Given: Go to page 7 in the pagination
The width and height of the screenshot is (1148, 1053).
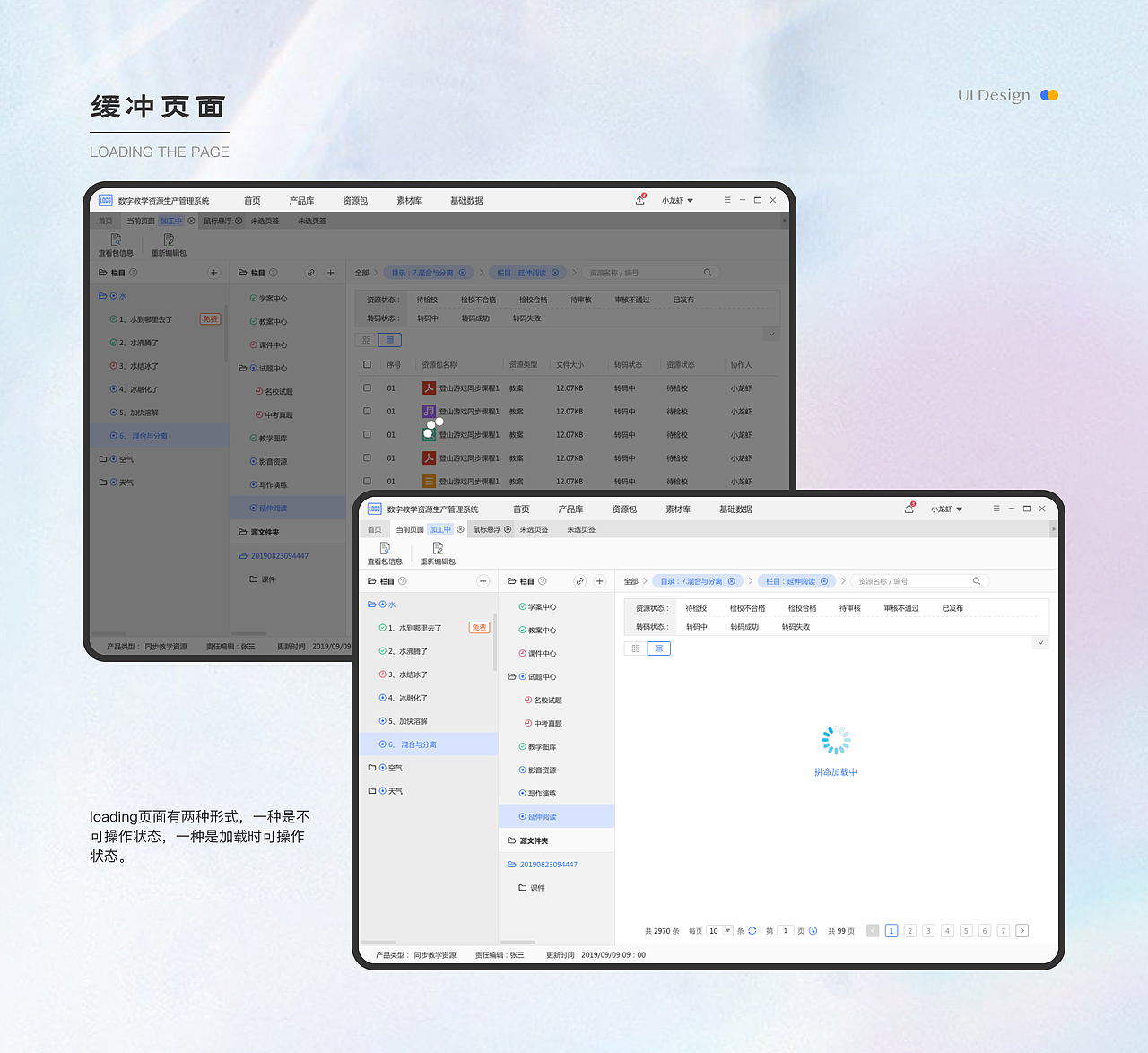Looking at the screenshot, I should pyautogui.click(x=1003, y=930).
